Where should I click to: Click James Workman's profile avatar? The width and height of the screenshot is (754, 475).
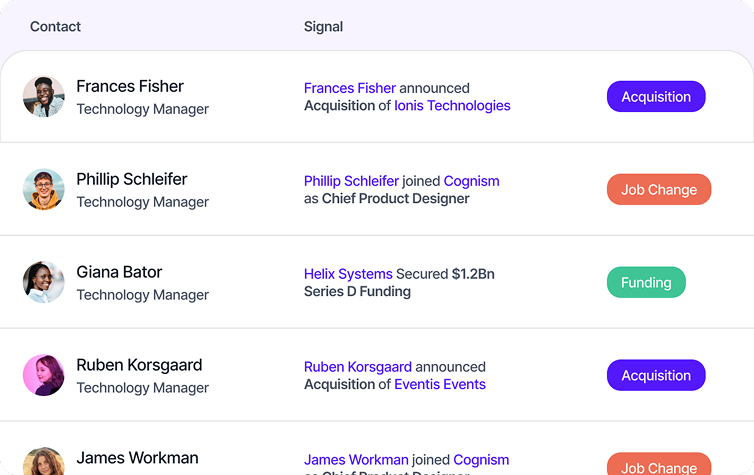(x=44, y=461)
